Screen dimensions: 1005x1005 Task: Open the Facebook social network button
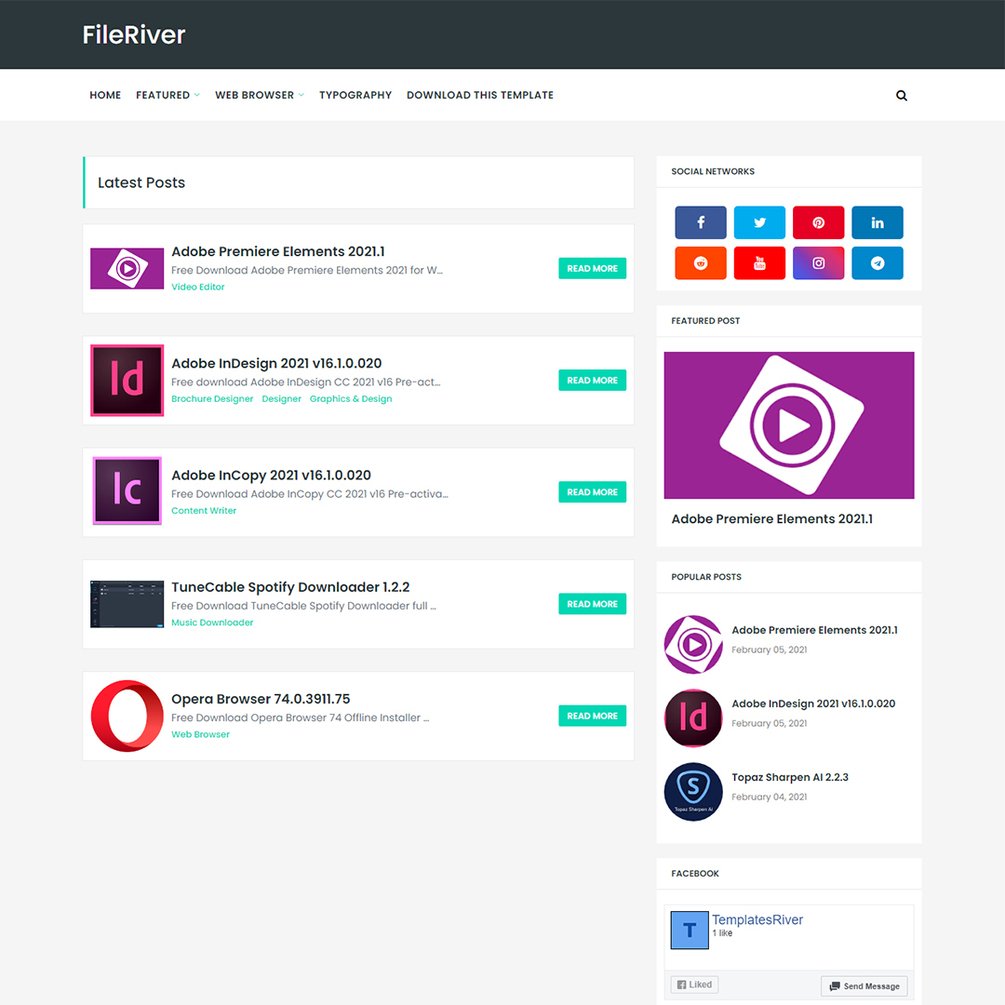(x=701, y=222)
